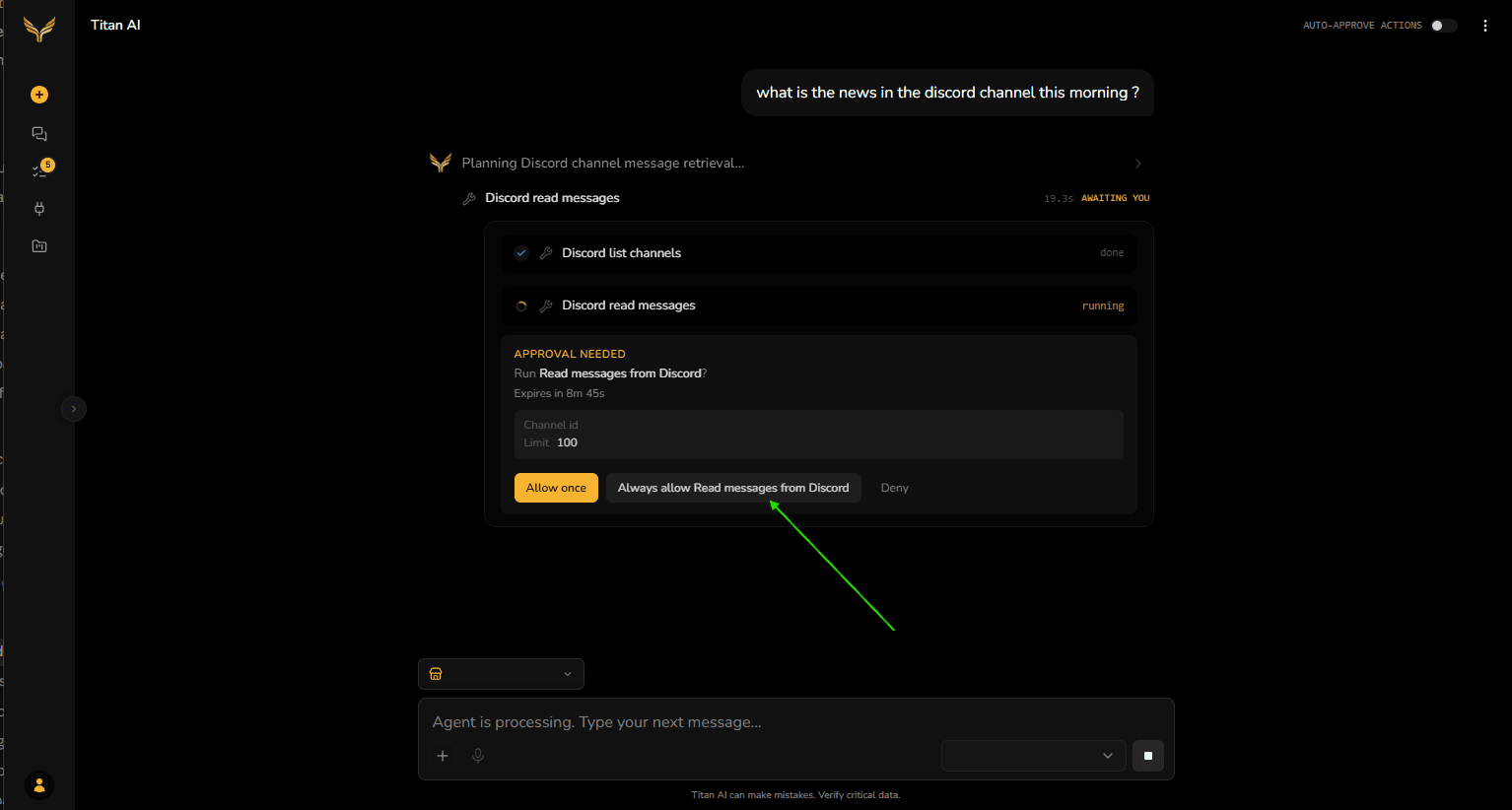This screenshot has width=1512, height=810.
Task: Click the message input field
Action: click(796, 722)
